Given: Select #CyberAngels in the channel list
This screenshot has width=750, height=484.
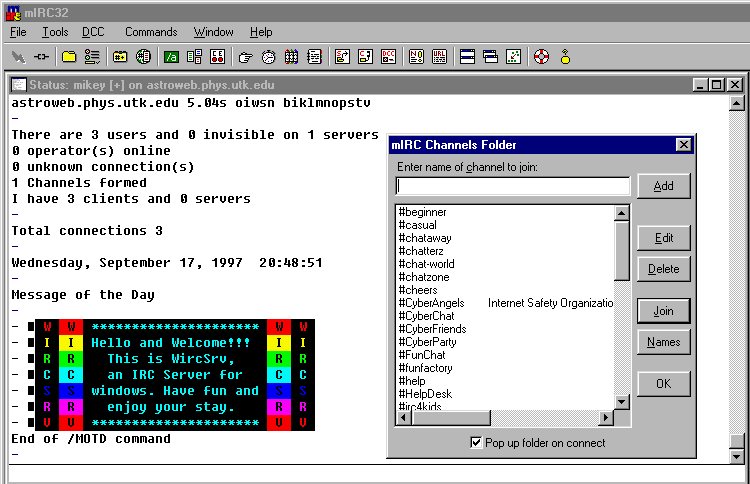Looking at the screenshot, I should (432, 303).
